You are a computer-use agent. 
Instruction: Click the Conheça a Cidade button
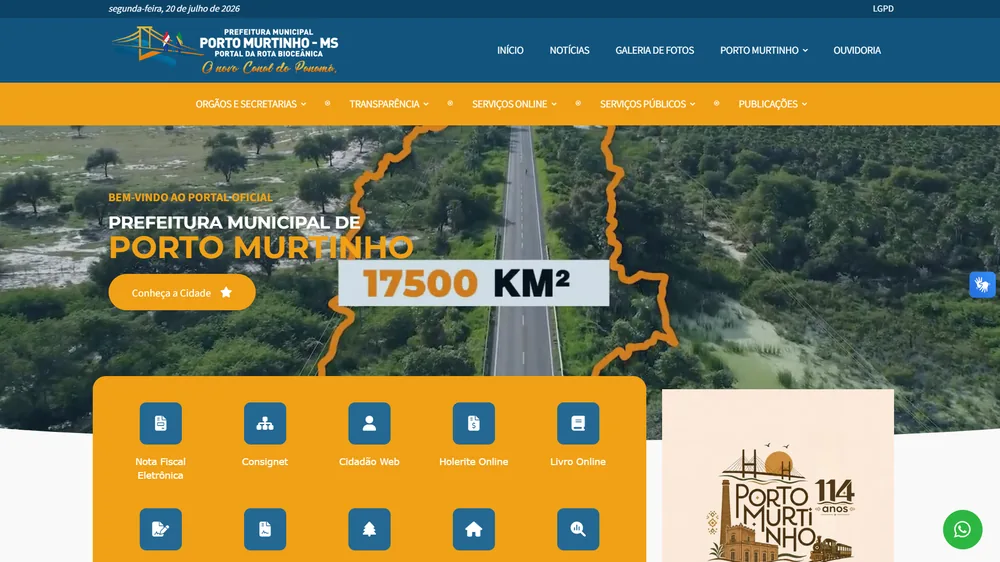[182, 292]
